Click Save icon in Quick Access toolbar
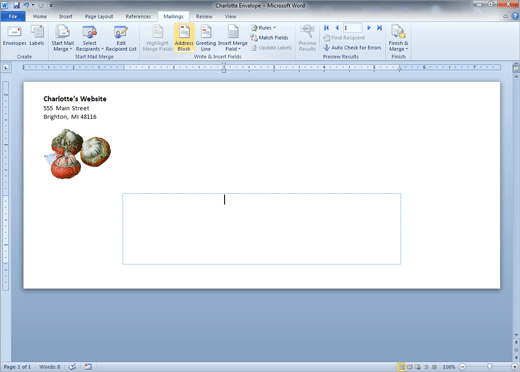 [x=16, y=5]
